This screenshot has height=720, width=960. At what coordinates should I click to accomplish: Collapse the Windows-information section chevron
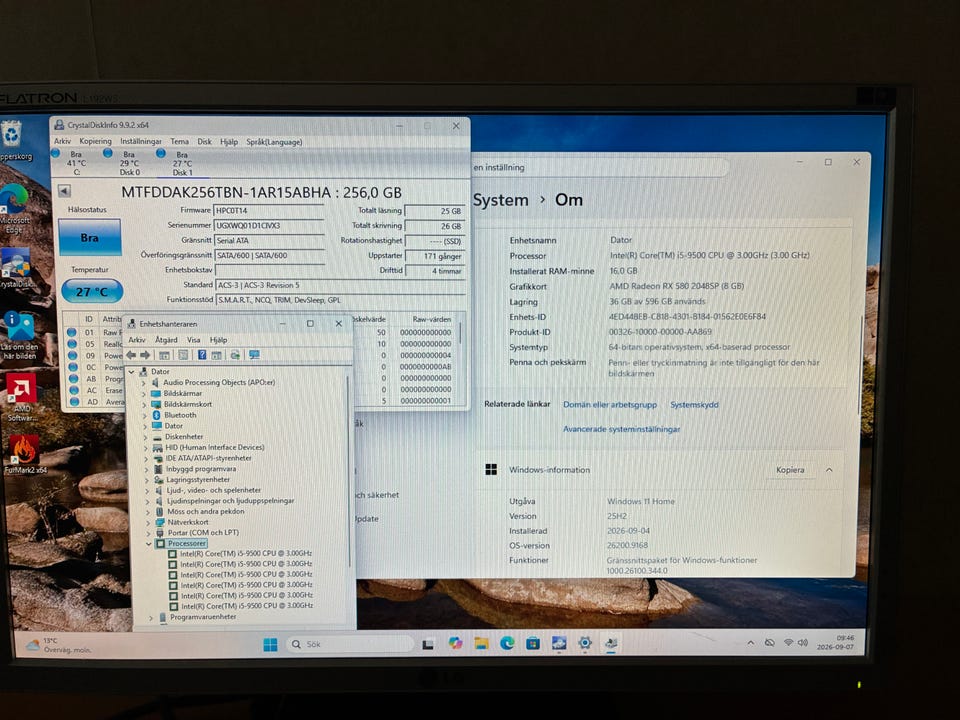coord(829,470)
